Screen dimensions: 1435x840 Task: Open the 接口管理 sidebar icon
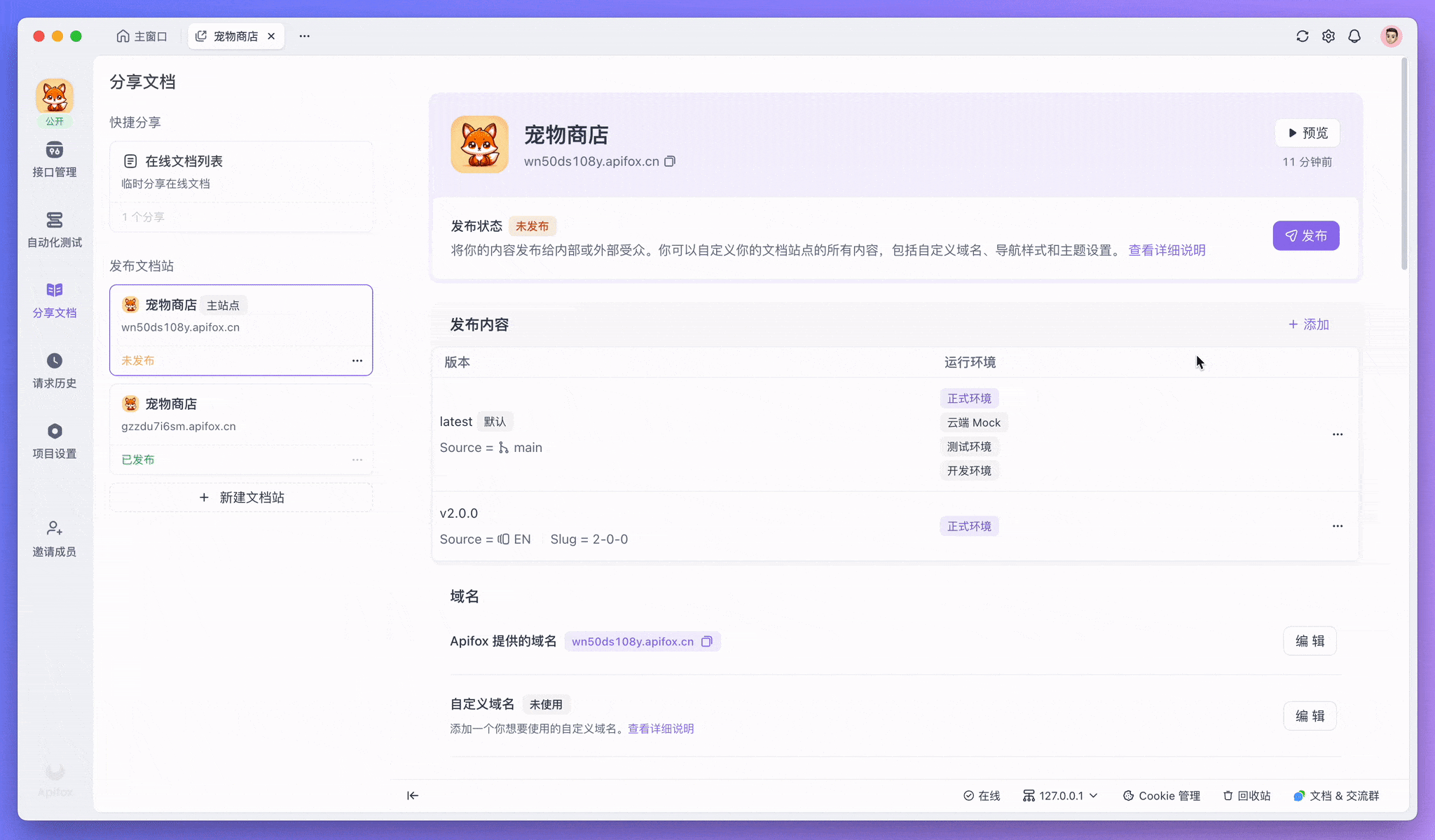[x=55, y=151]
